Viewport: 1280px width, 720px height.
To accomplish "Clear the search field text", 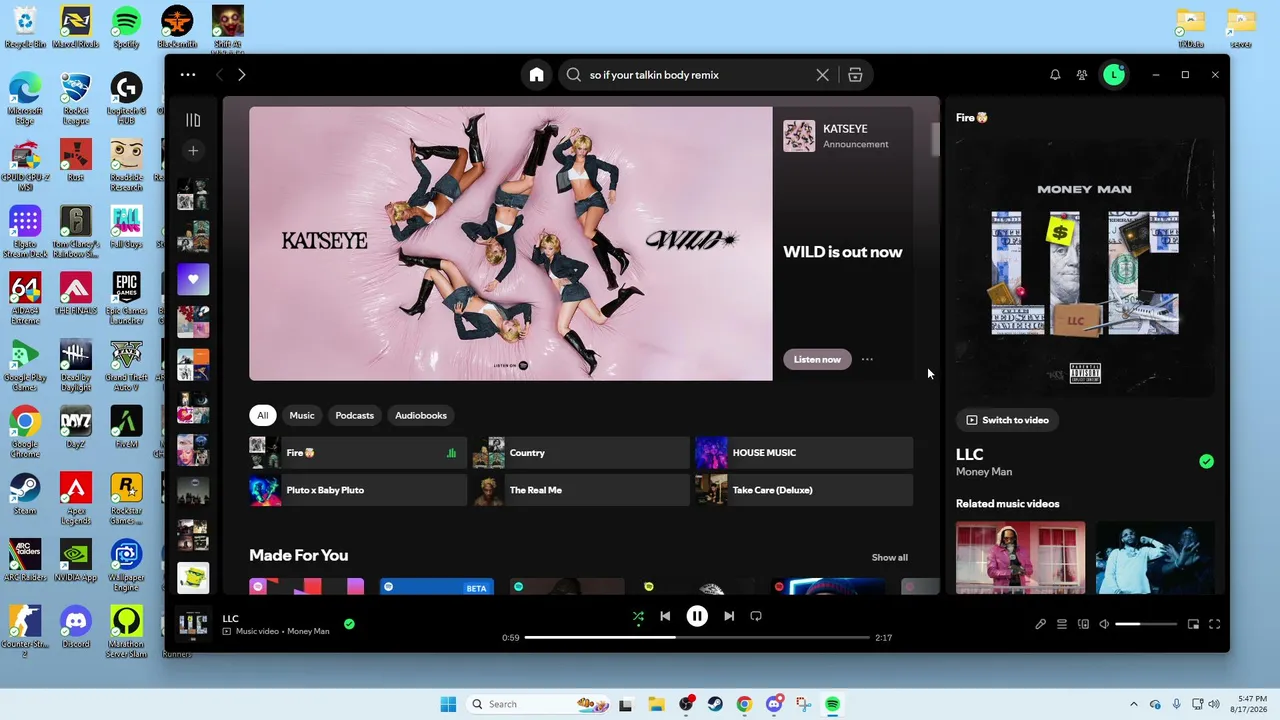I will point(822,75).
